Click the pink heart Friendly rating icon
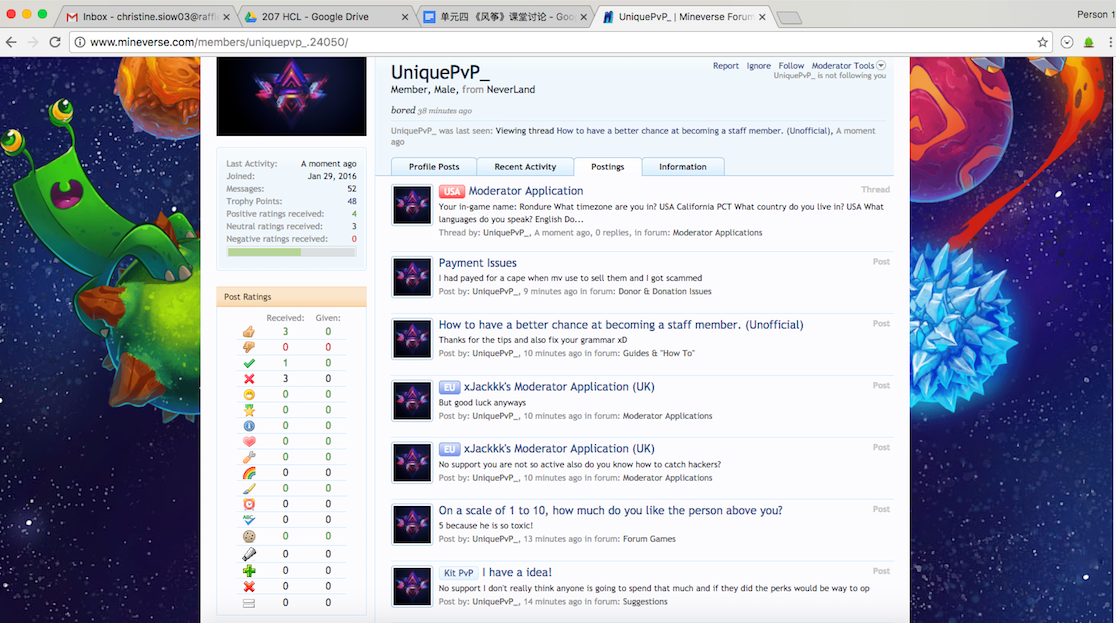The height and width of the screenshot is (623, 1116). coord(248,441)
